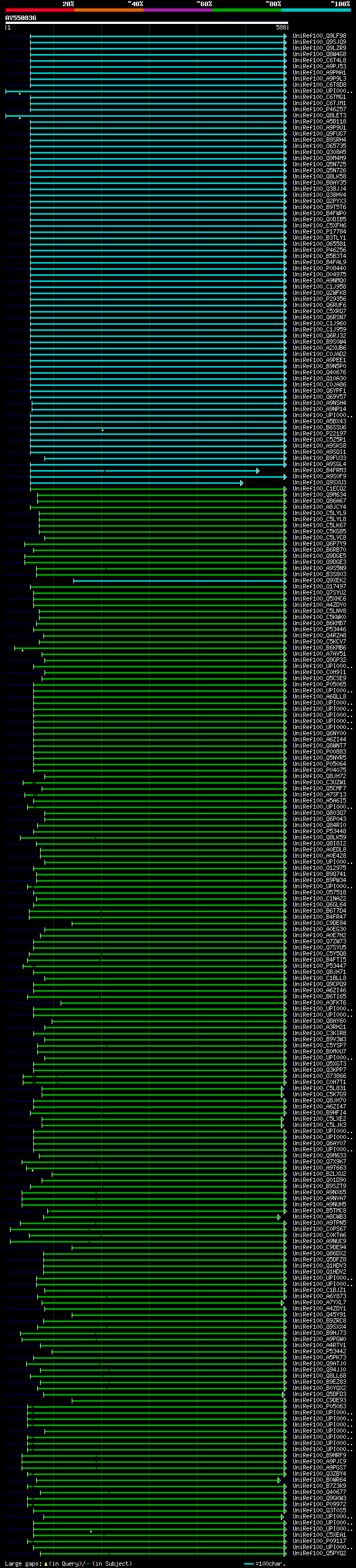Click the orange ~40% identity legend segment

pyautogui.click(x=109, y=11)
